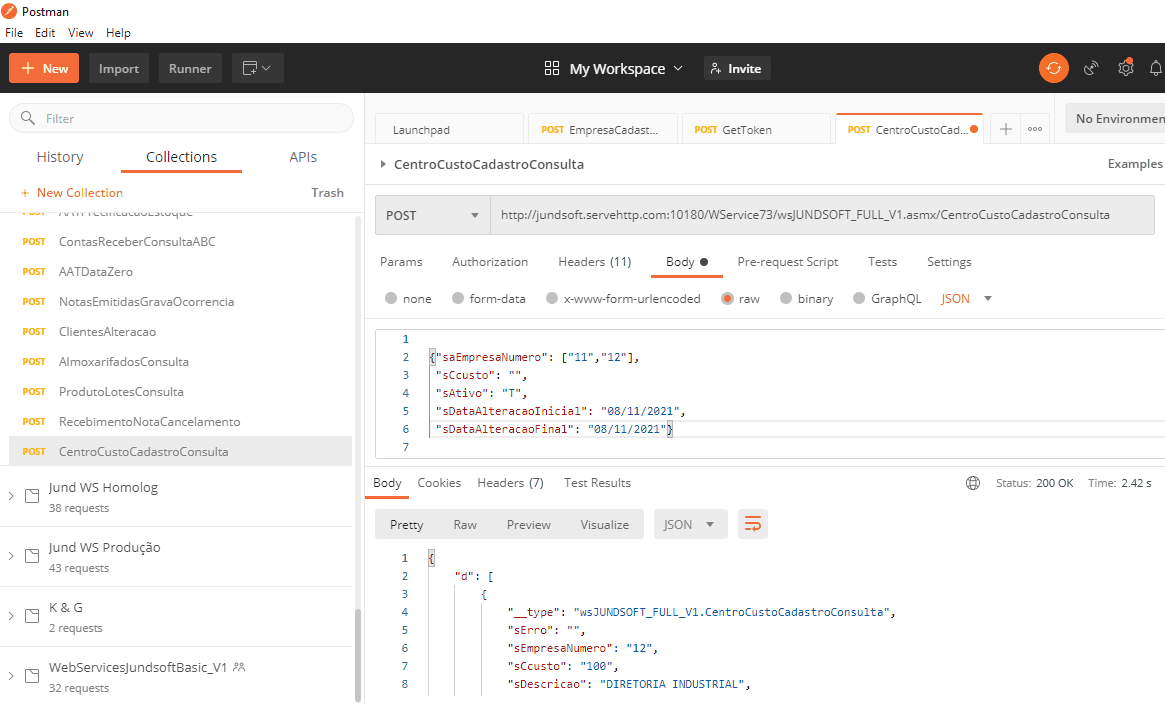
Task: Click the sync status icon
Action: tap(1053, 68)
